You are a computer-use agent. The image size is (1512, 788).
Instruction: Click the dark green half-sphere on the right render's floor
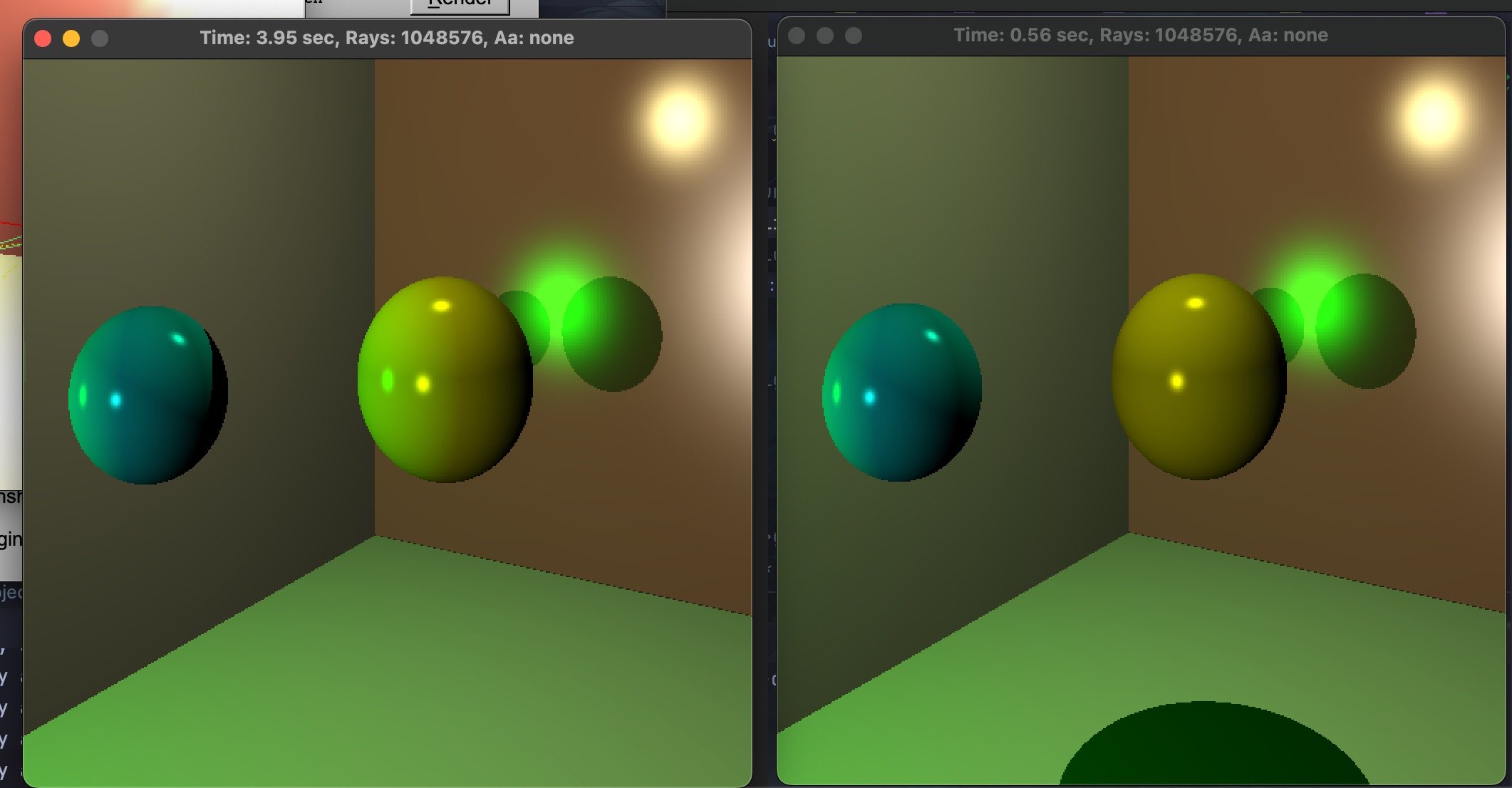(1213, 745)
